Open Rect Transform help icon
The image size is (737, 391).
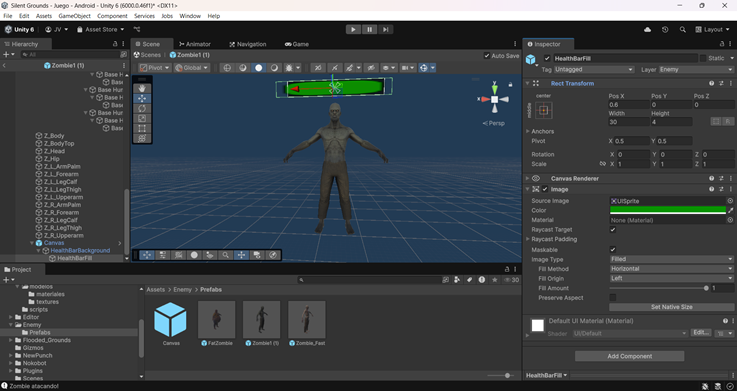pyautogui.click(x=712, y=83)
